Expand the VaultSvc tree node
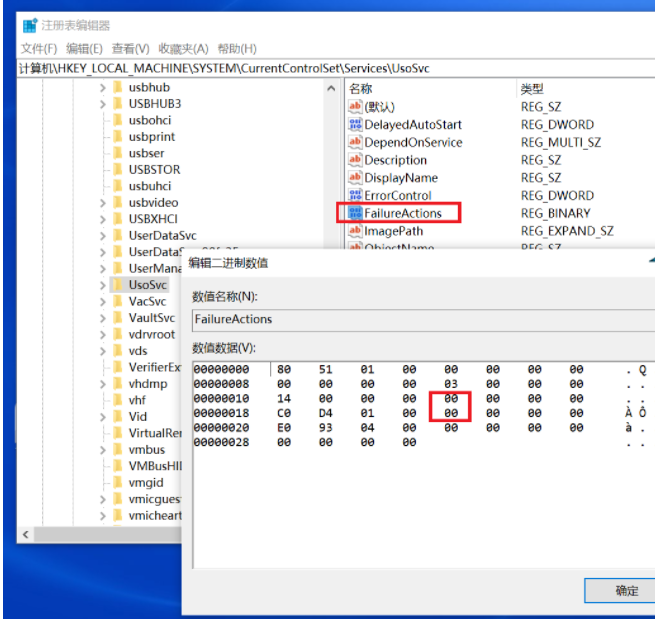Image resolution: width=655 pixels, height=619 pixels. (x=102, y=318)
